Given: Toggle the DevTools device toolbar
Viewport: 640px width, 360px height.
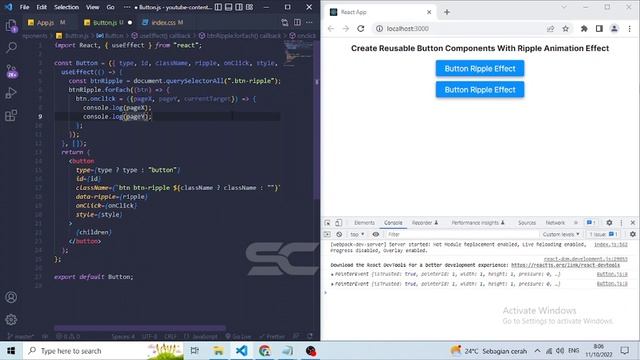Looking at the screenshot, I should tap(338, 223).
